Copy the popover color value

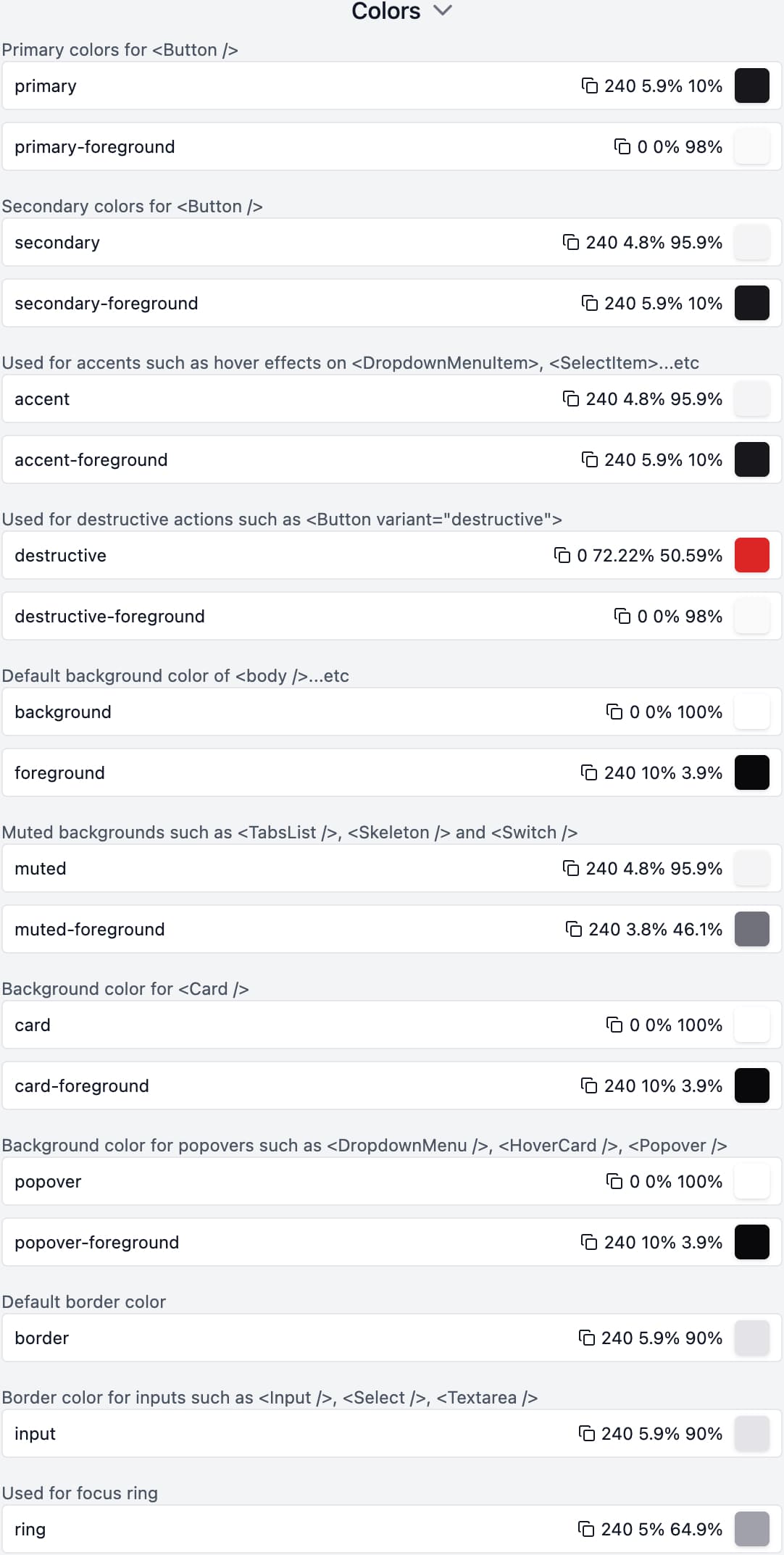(x=614, y=1182)
